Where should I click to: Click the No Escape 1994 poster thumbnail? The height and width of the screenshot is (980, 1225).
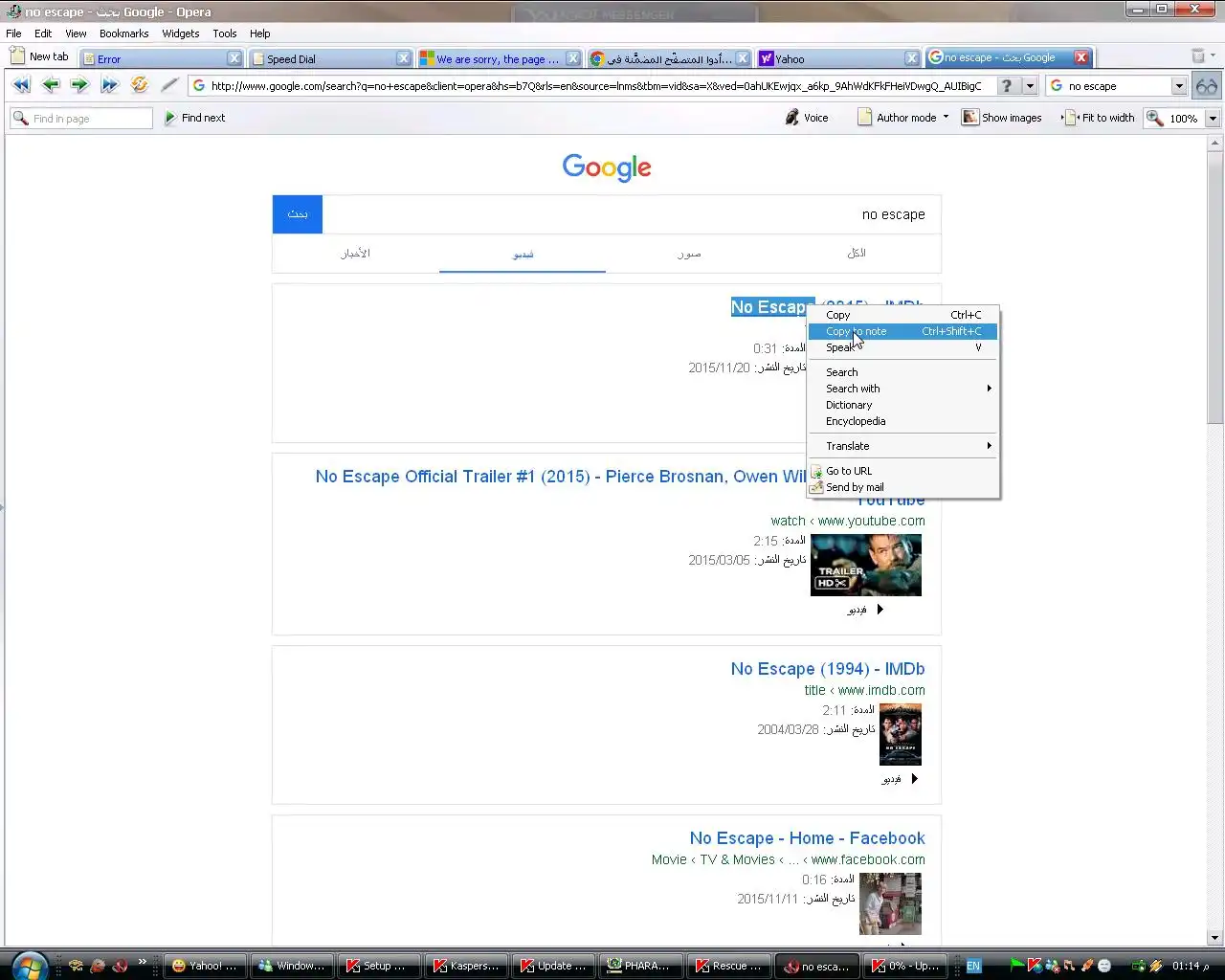(901, 734)
